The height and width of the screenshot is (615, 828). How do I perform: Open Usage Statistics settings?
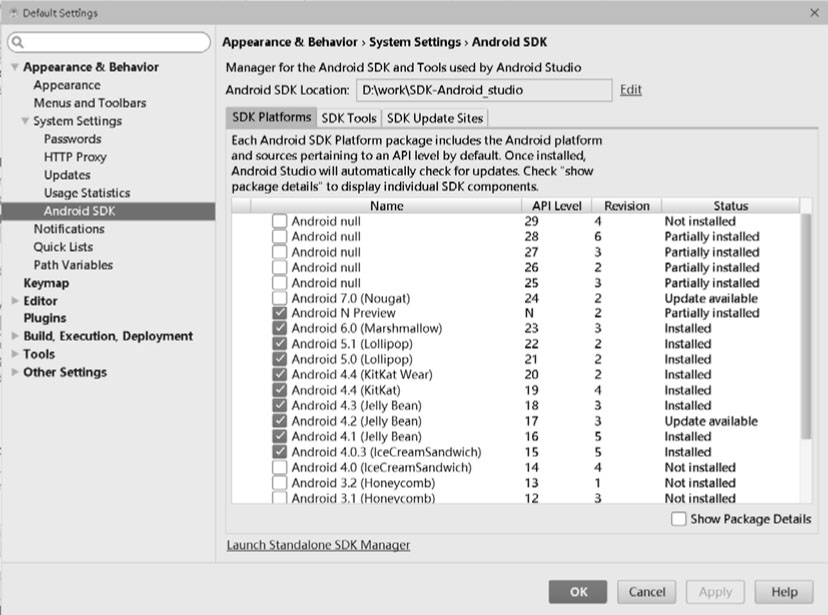point(87,193)
